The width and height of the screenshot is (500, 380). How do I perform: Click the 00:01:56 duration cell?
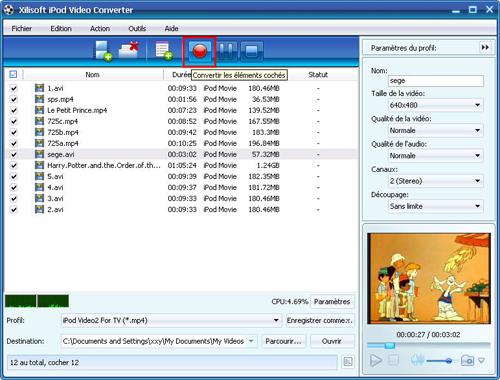(182, 99)
